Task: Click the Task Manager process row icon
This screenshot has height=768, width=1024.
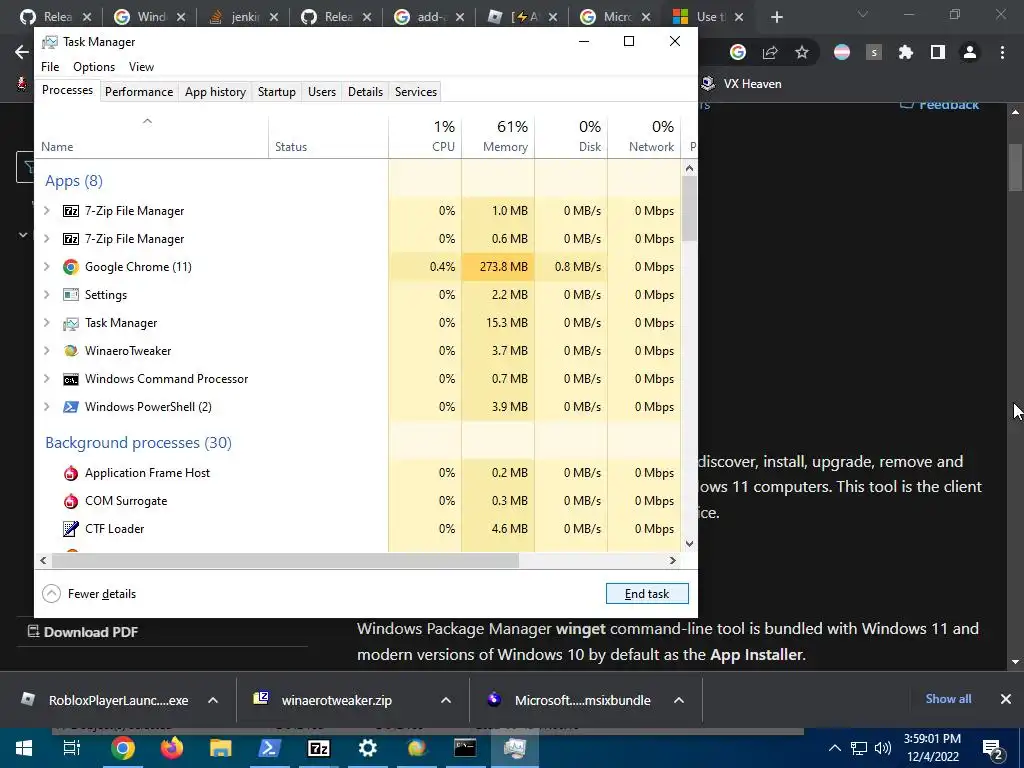Action: click(71, 323)
